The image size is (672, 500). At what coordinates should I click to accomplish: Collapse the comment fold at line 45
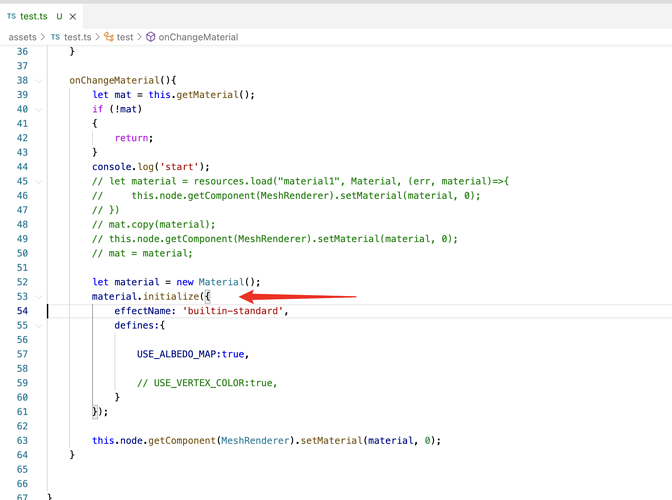pyautogui.click(x=39, y=181)
